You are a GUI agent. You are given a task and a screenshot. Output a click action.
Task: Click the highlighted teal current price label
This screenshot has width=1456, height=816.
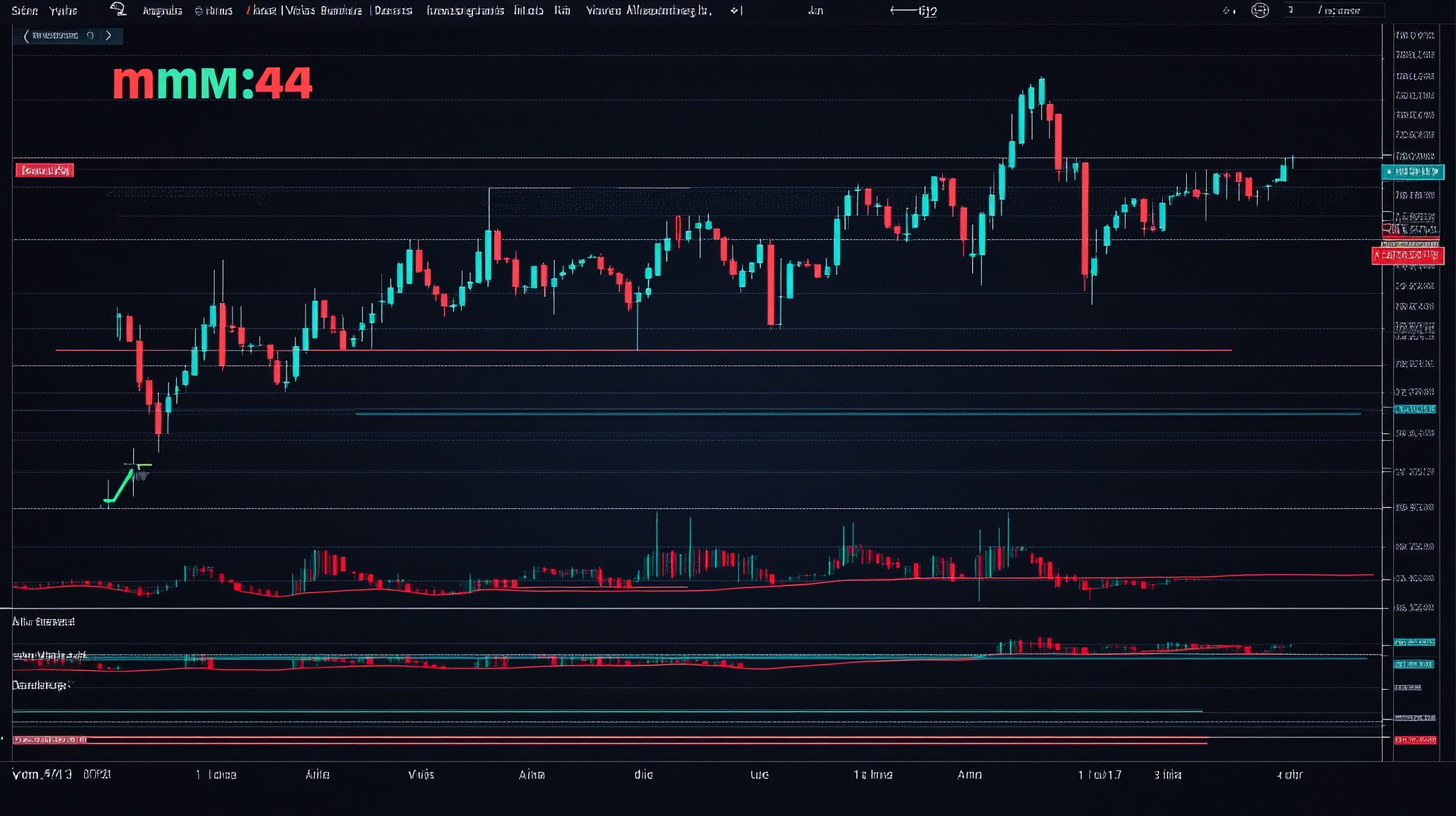1413,171
